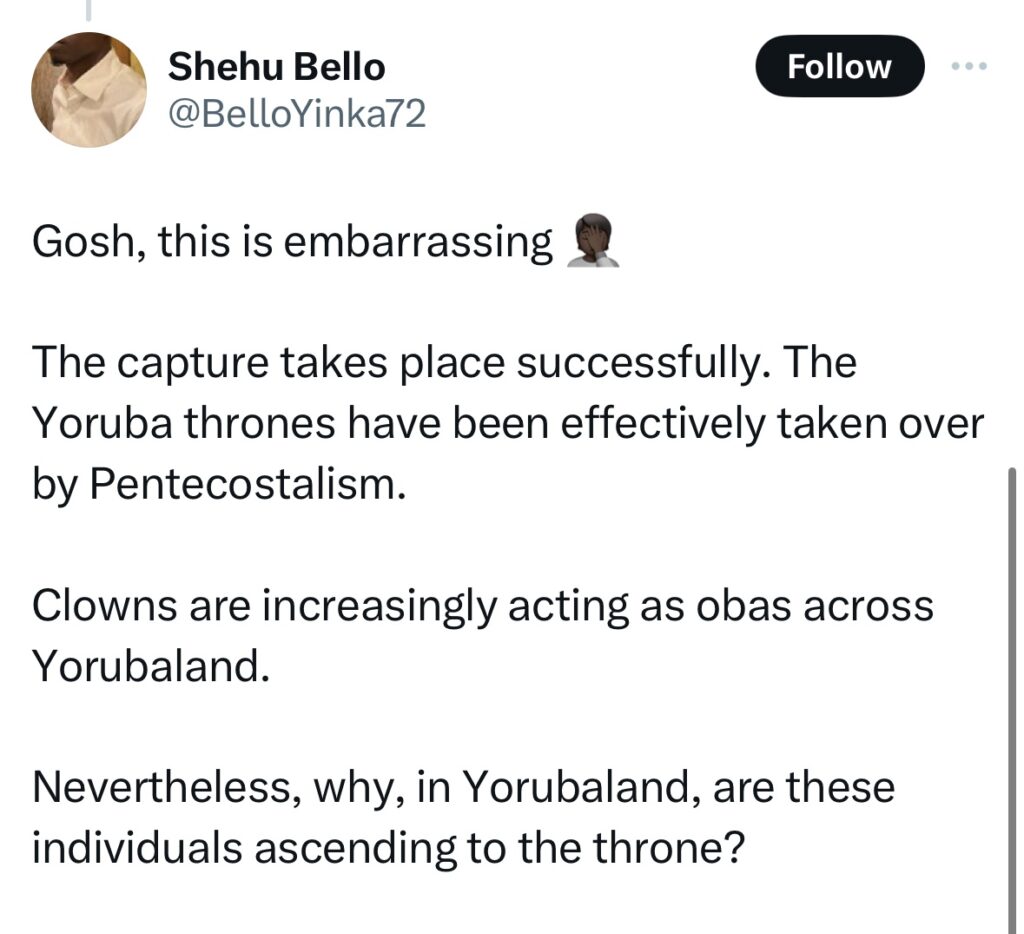Open Shehu Bello's profile picture
Viewport: 1024px width, 934px height.
90,90
